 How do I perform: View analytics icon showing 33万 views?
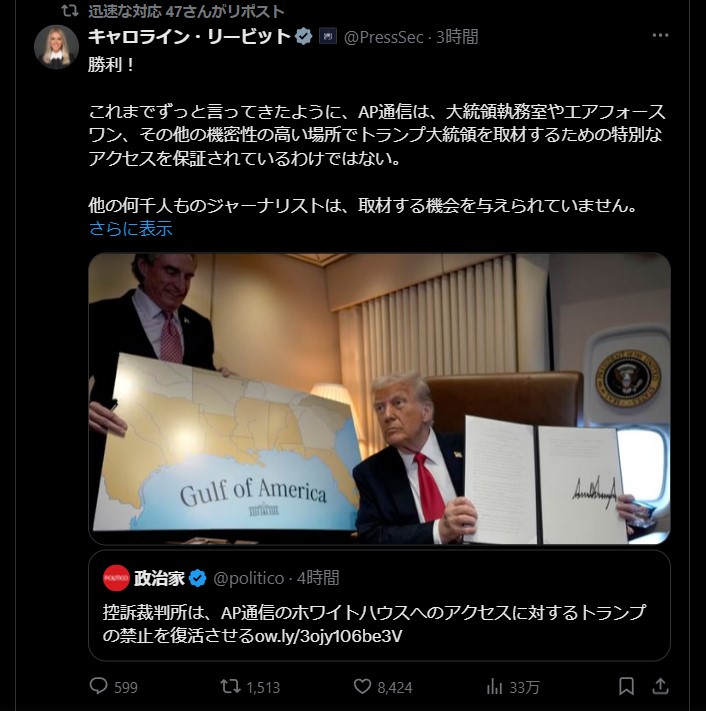click(494, 687)
